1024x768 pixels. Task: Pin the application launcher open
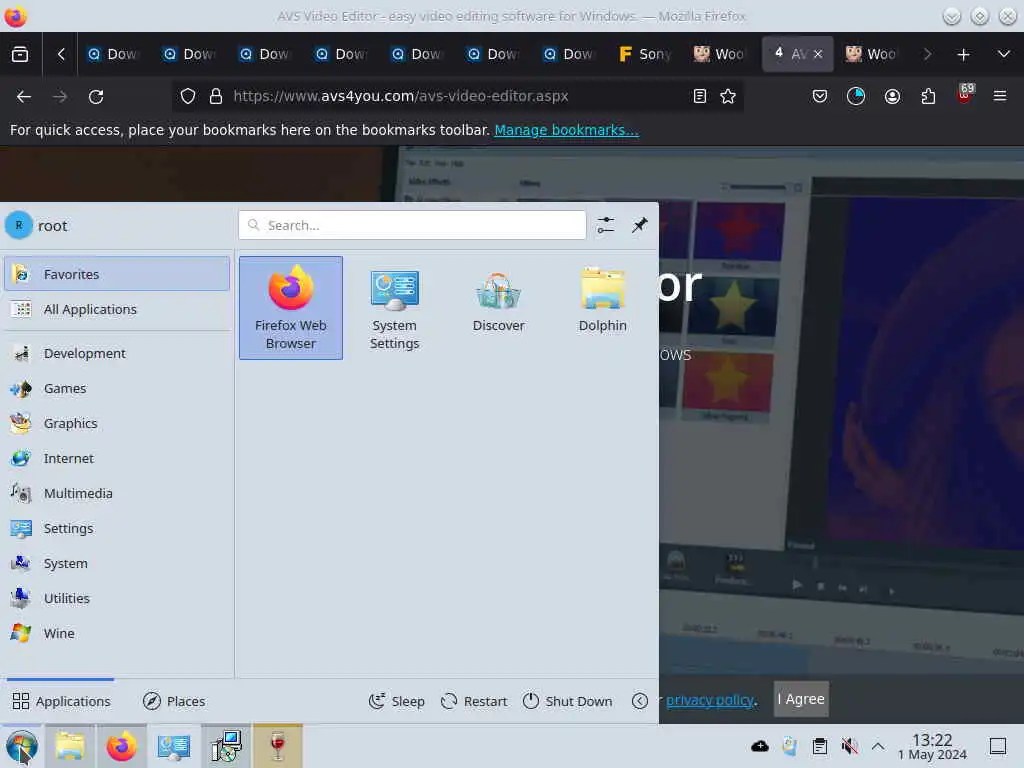click(639, 225)
